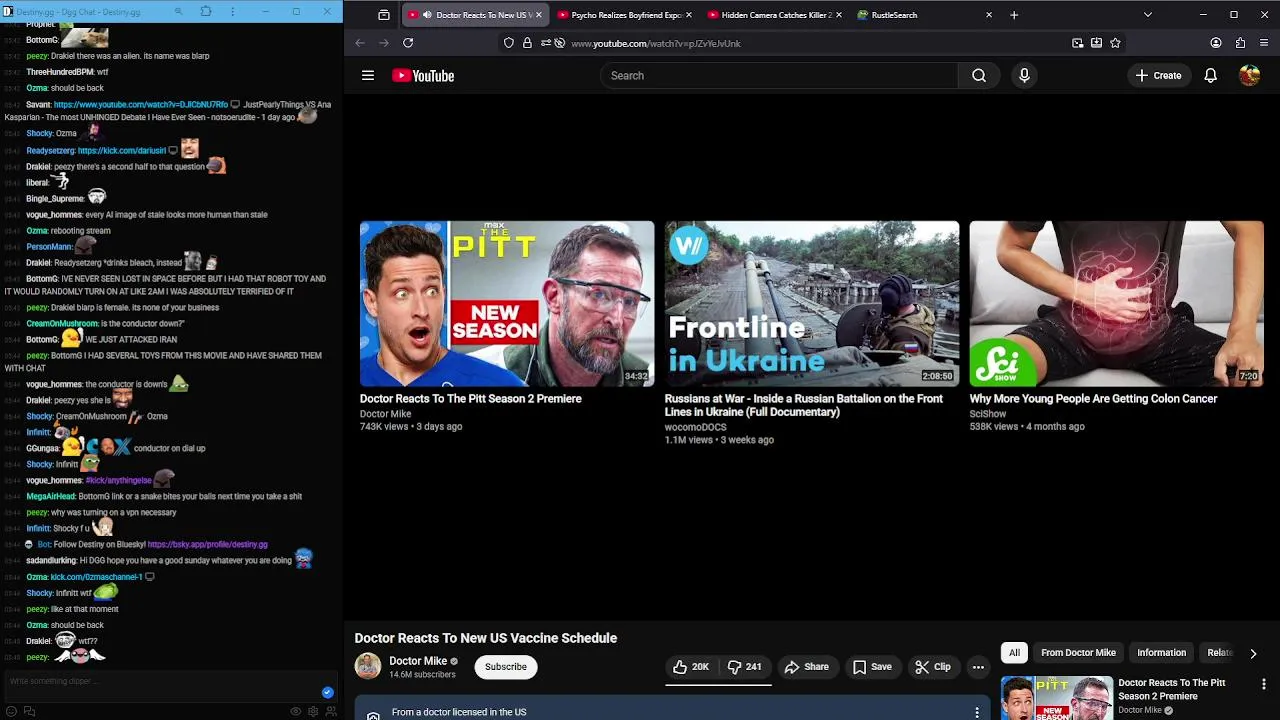1280x720 pixels.
Task: Open sidebar Pitt Season 2 Premiere thumbnail
Action: [x=1056, y=698]
